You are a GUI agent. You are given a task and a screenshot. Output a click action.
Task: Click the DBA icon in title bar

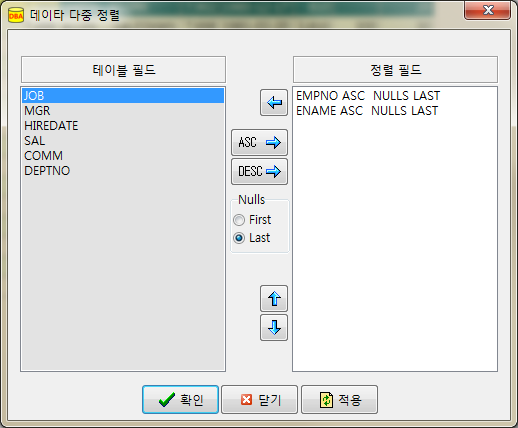(16, 15)
